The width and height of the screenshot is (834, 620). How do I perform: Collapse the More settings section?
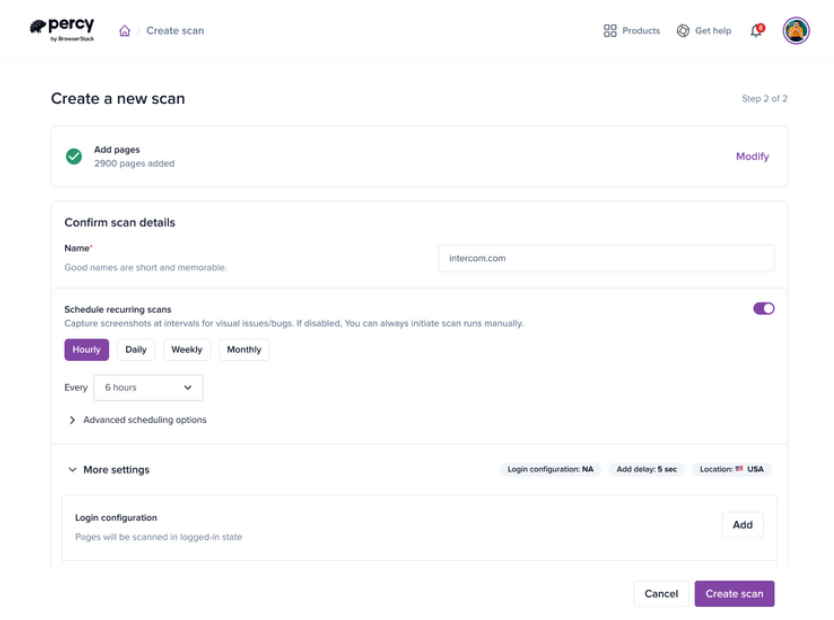click(x=108, y=469)
